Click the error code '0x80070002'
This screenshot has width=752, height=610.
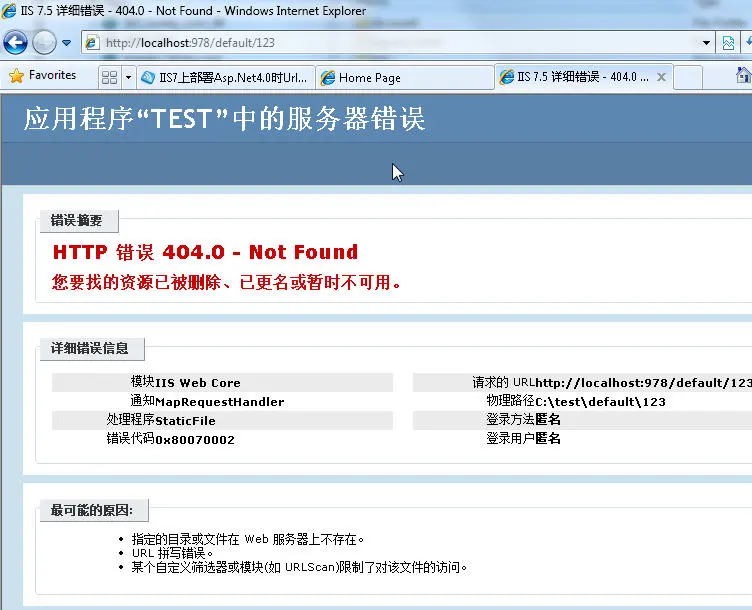pos(195,440)
